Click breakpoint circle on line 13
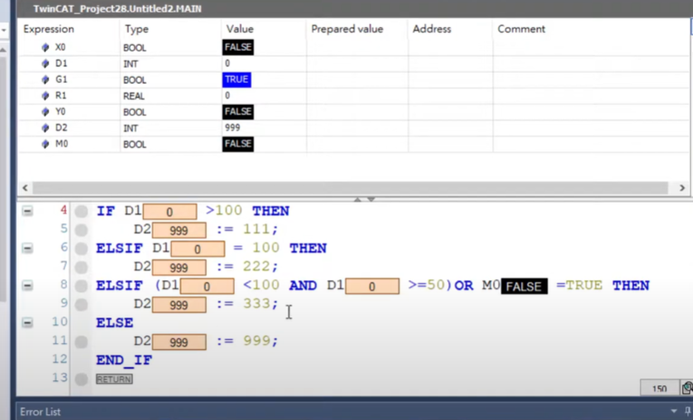The width and height of the screenshot is (693, 420). click(x=82, y=378)
